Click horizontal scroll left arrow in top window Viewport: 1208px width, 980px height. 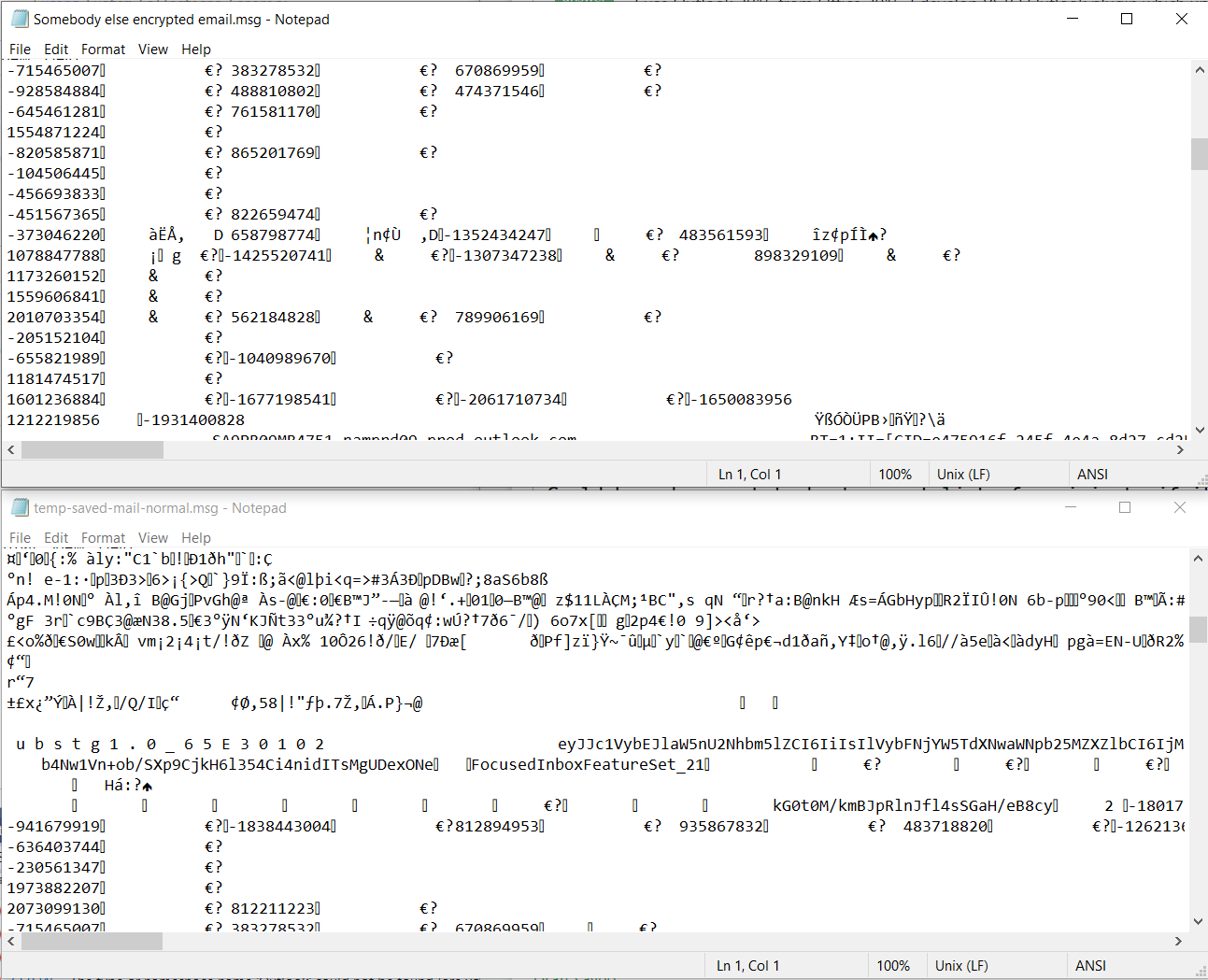click(x=11, y=449)
